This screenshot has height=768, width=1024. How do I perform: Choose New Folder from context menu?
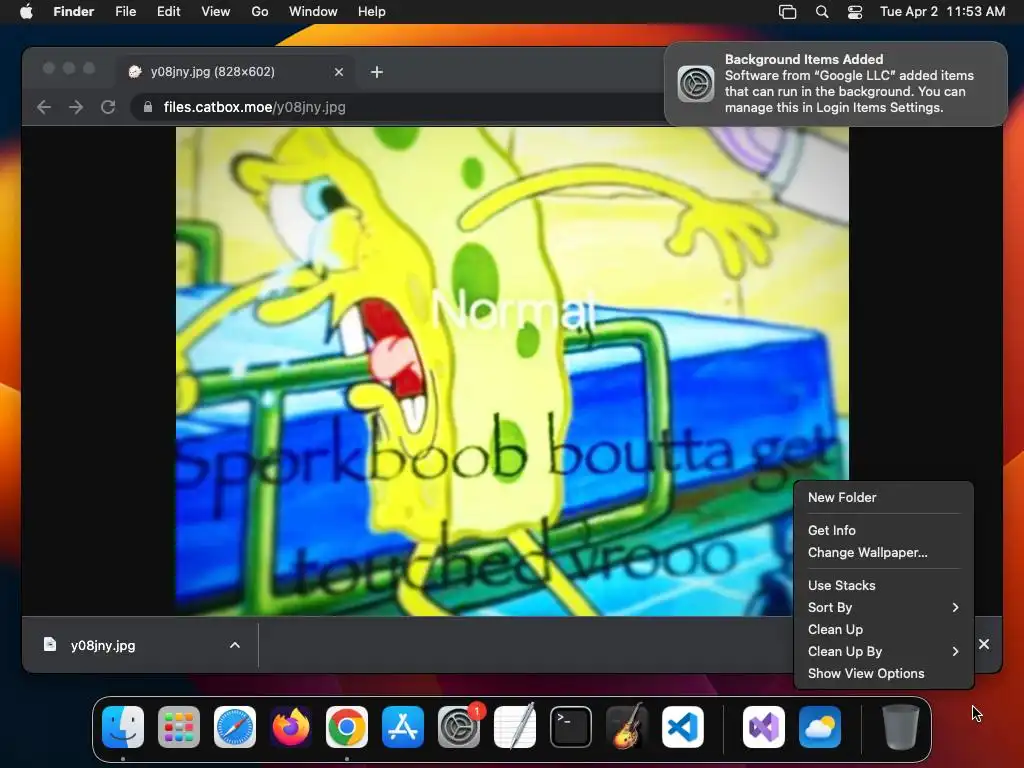pyautogui.click(x=884, y=498)
